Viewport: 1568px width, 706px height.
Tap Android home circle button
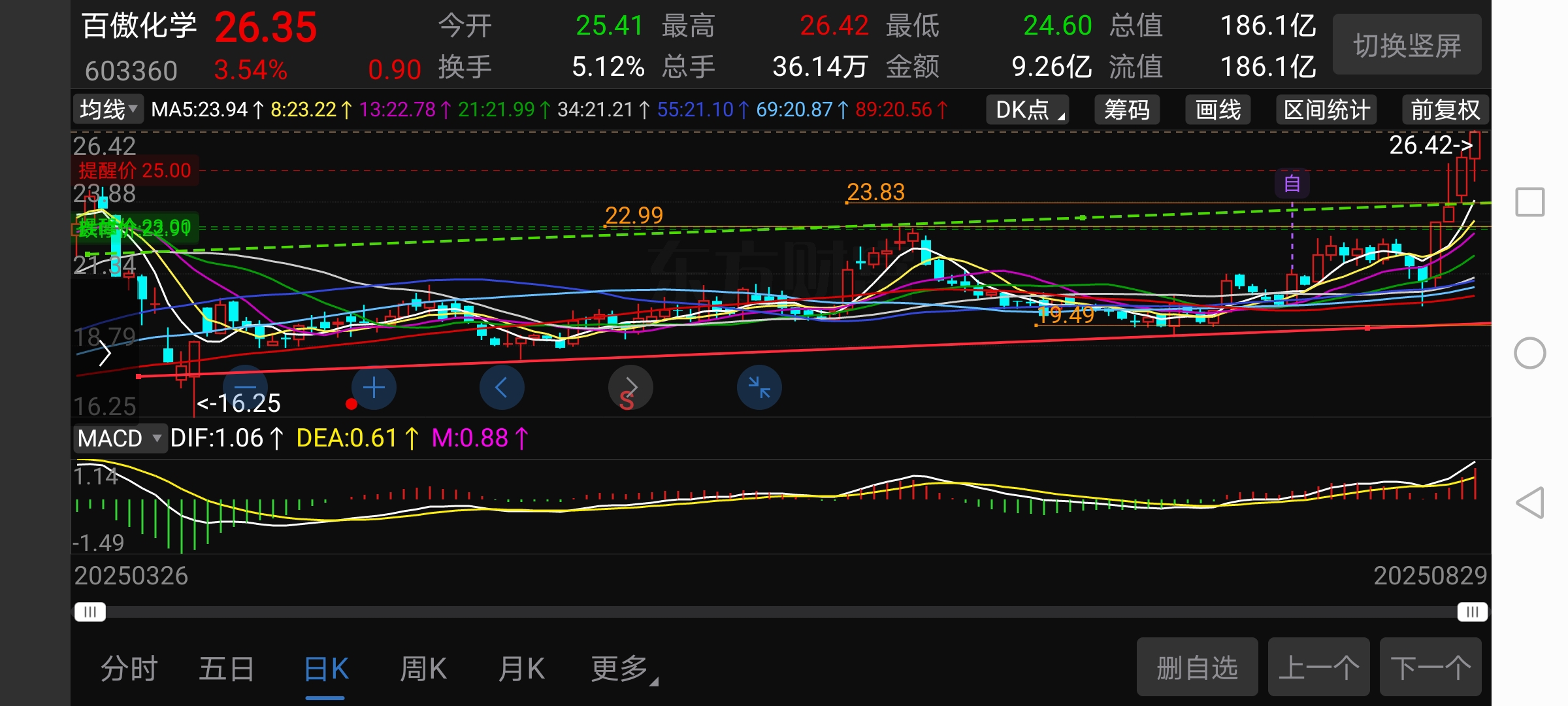pyautogui.click(x=1530, y=353)
